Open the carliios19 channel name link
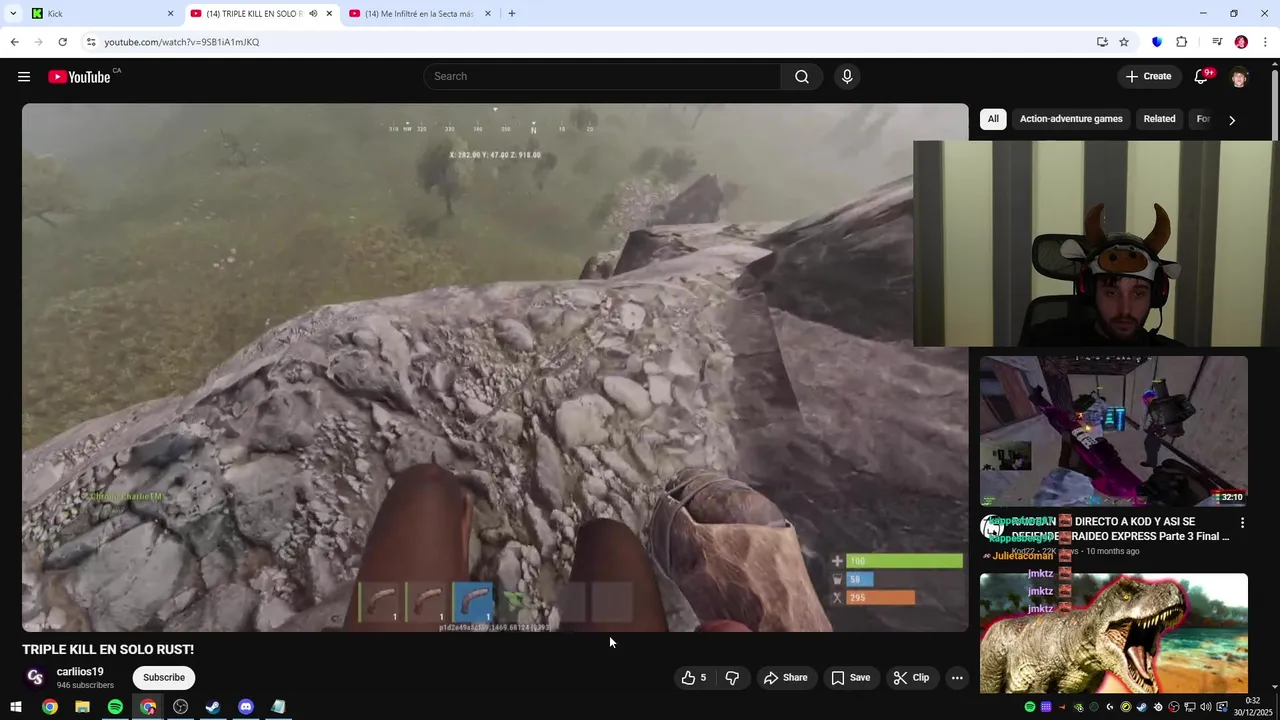 pos(80,672)
